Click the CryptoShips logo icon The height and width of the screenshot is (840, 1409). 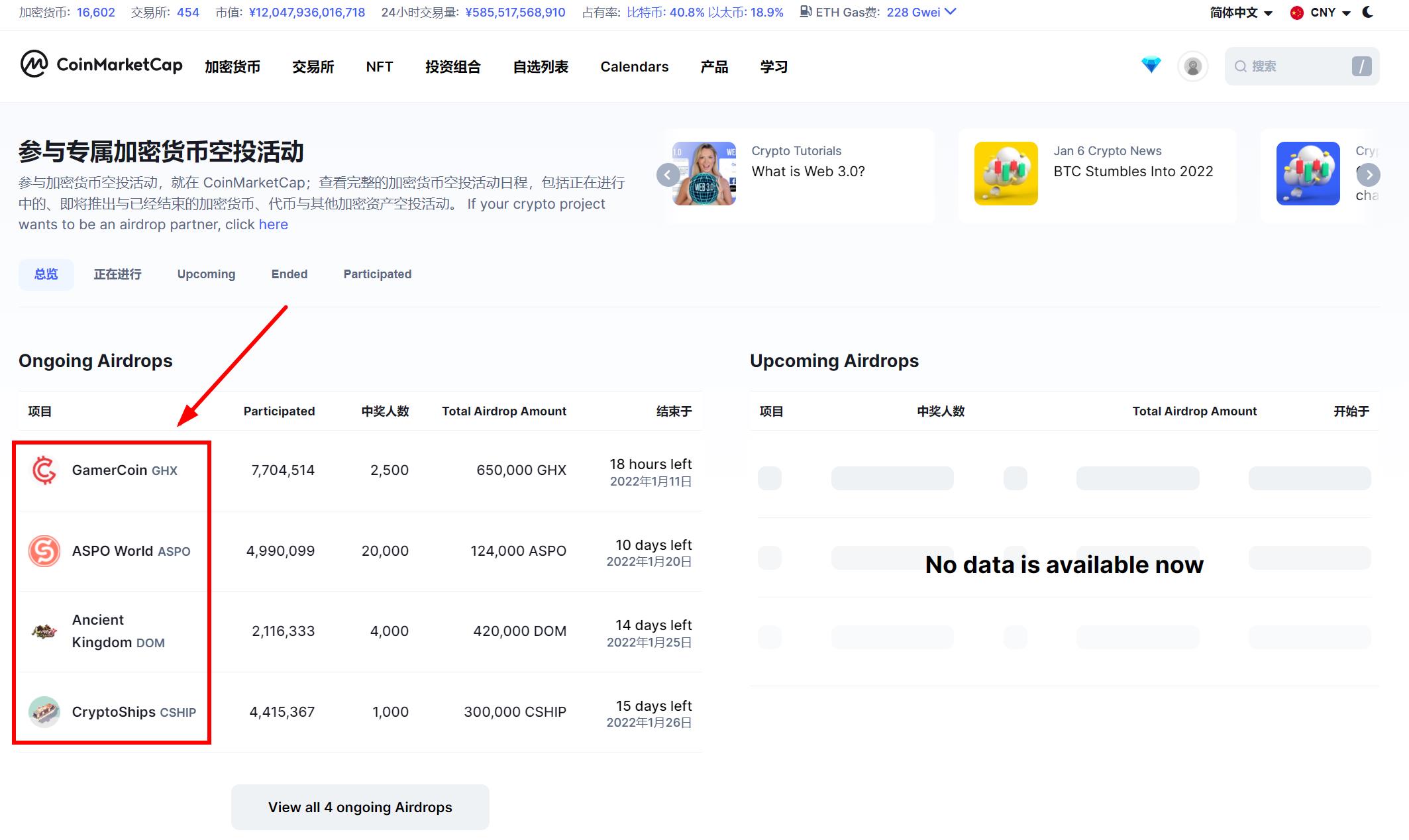(44, 712)
